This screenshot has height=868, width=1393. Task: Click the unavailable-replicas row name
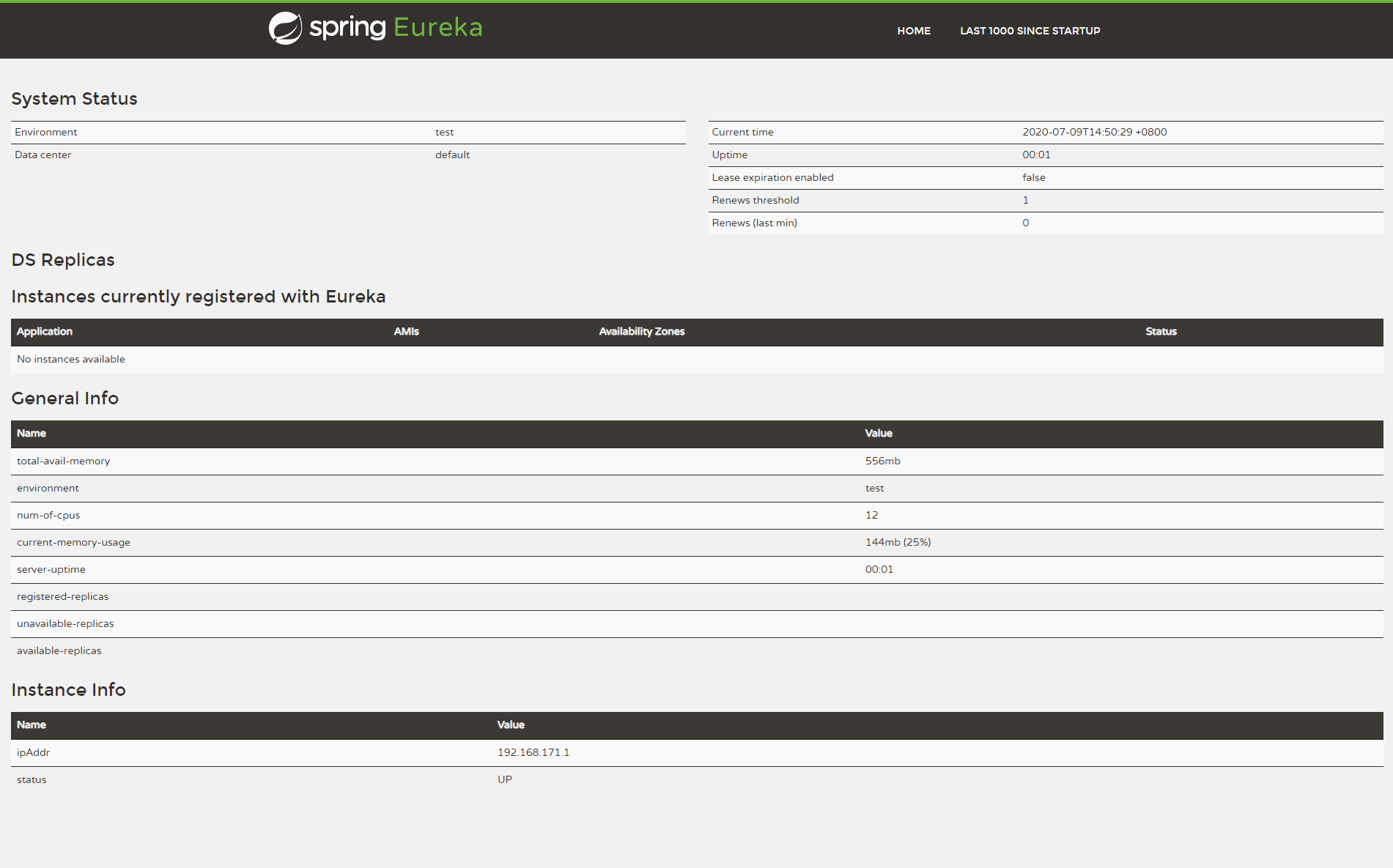[65, 623]
